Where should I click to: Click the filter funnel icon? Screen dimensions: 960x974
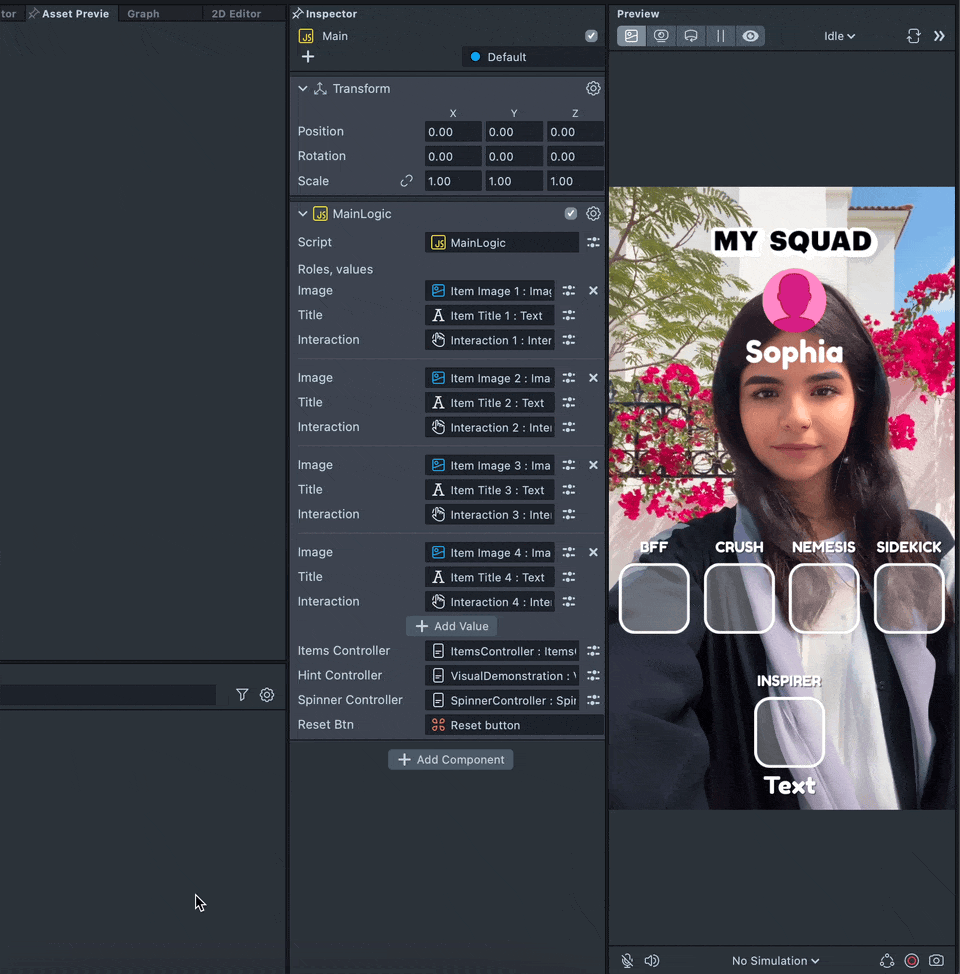(x=242, y=695)
